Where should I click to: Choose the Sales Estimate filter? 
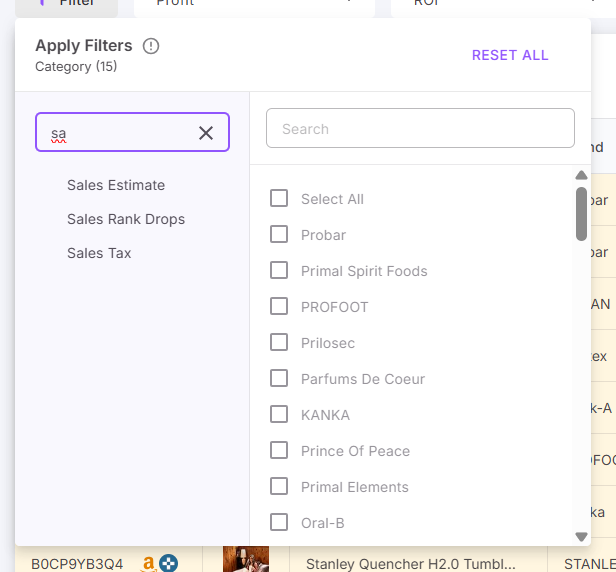pyautogui.click(x=116, y=185)
